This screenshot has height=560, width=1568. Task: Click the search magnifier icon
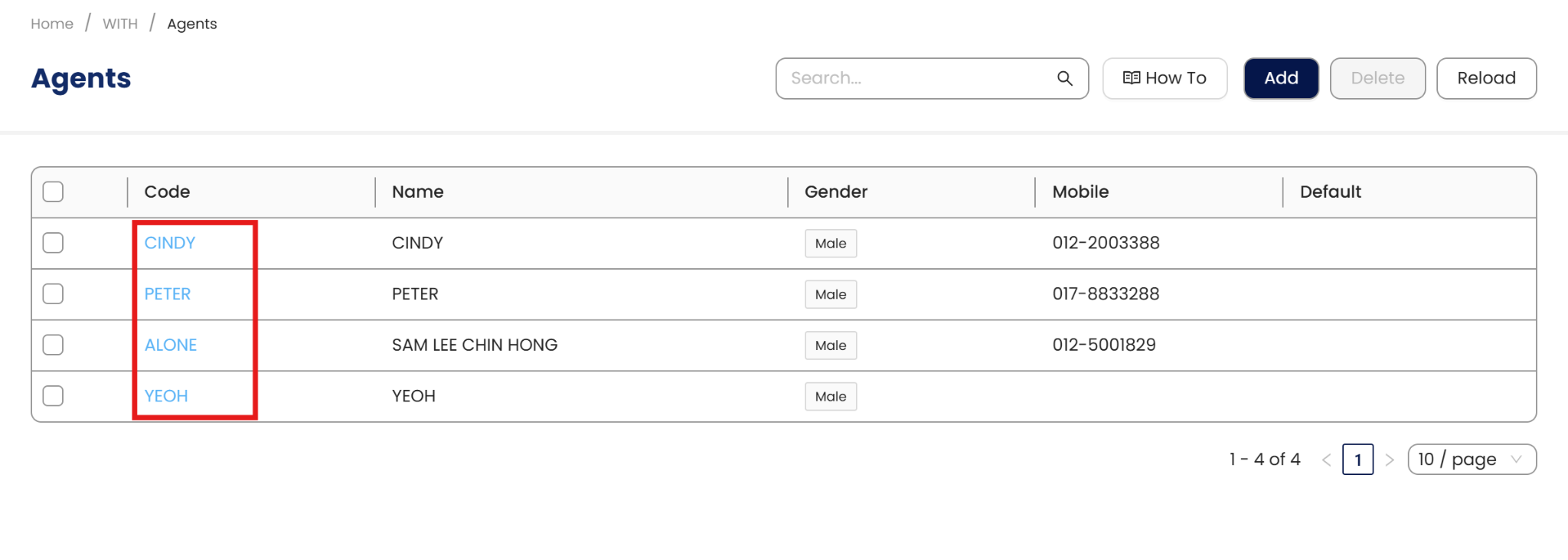[x=1064, y=78]
